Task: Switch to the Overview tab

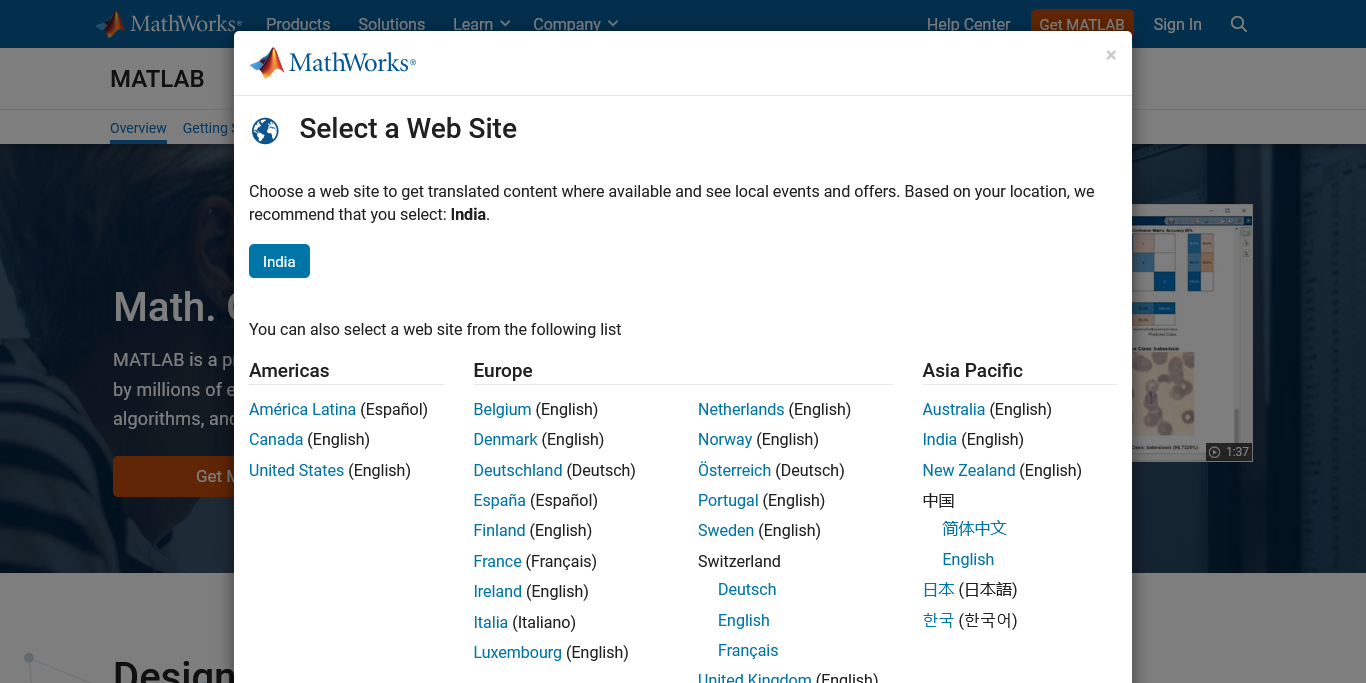Action: coord(138,128)
